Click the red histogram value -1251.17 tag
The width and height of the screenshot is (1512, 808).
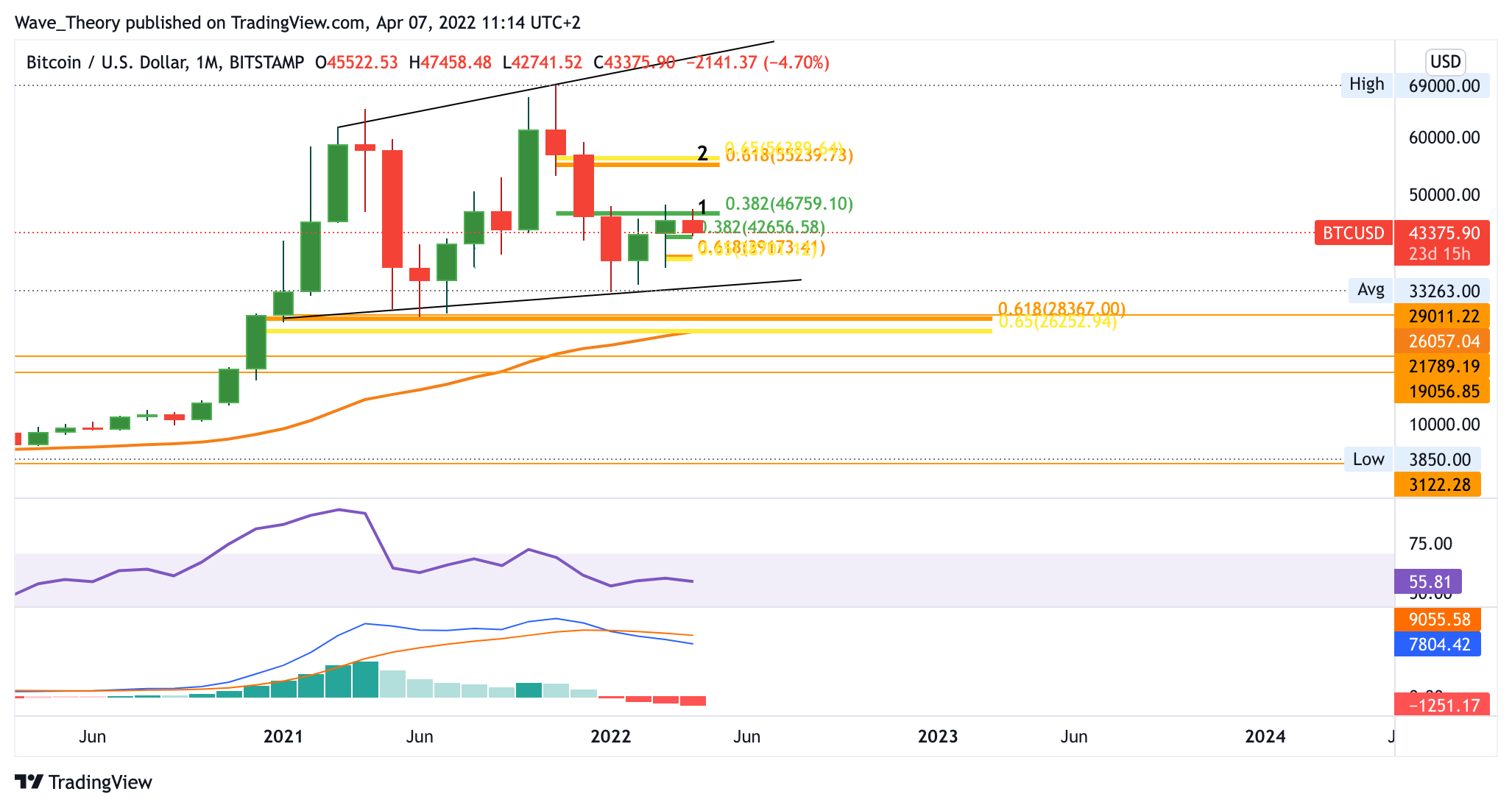click(1443, 705)
